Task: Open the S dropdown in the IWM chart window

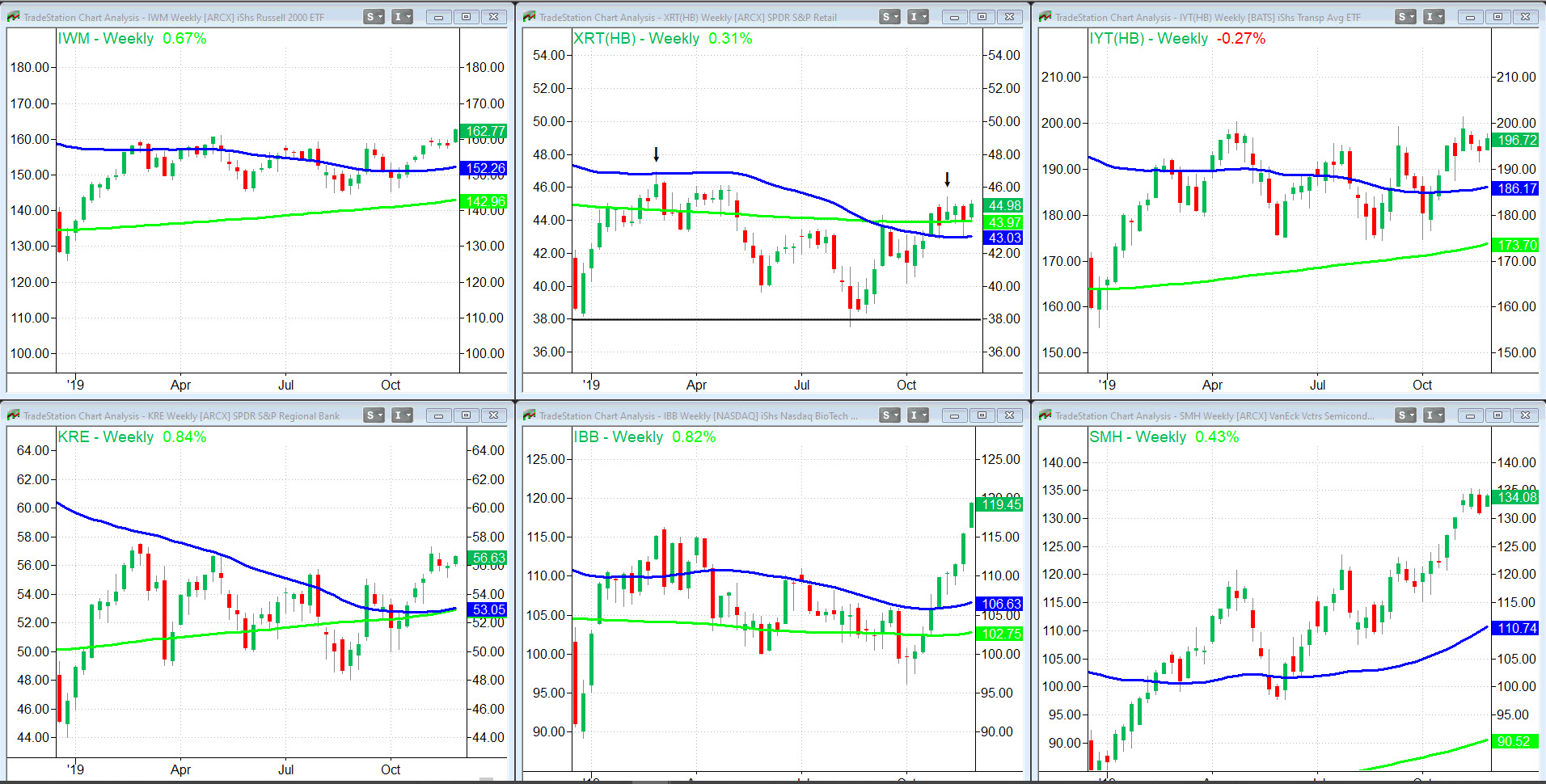Action: pyautogui.click(x=374, y=17)
